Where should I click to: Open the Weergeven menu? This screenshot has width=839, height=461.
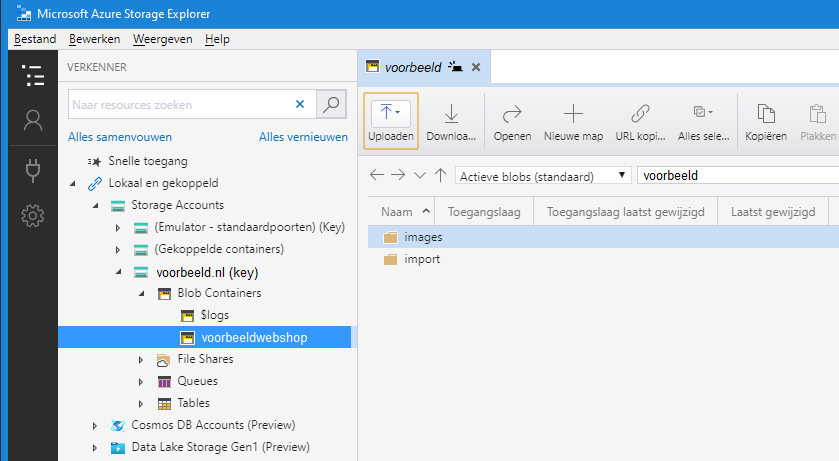click(x=163, y=39)
